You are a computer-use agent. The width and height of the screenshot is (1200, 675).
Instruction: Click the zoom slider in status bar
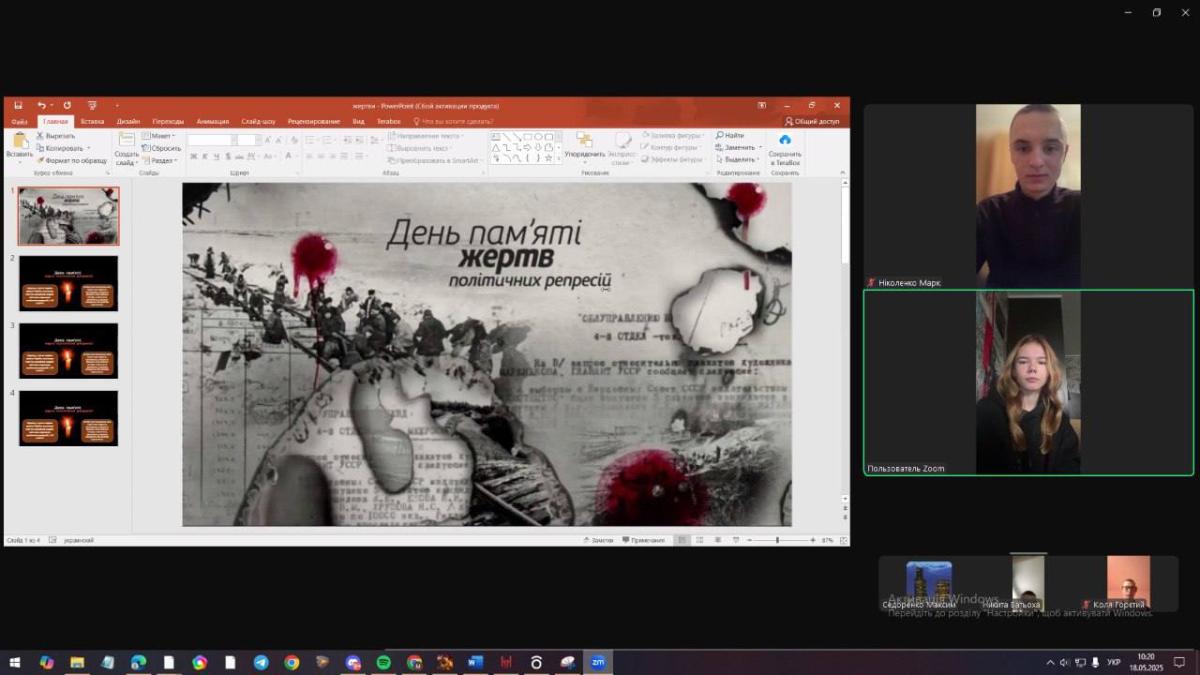[x=777, y=540]
